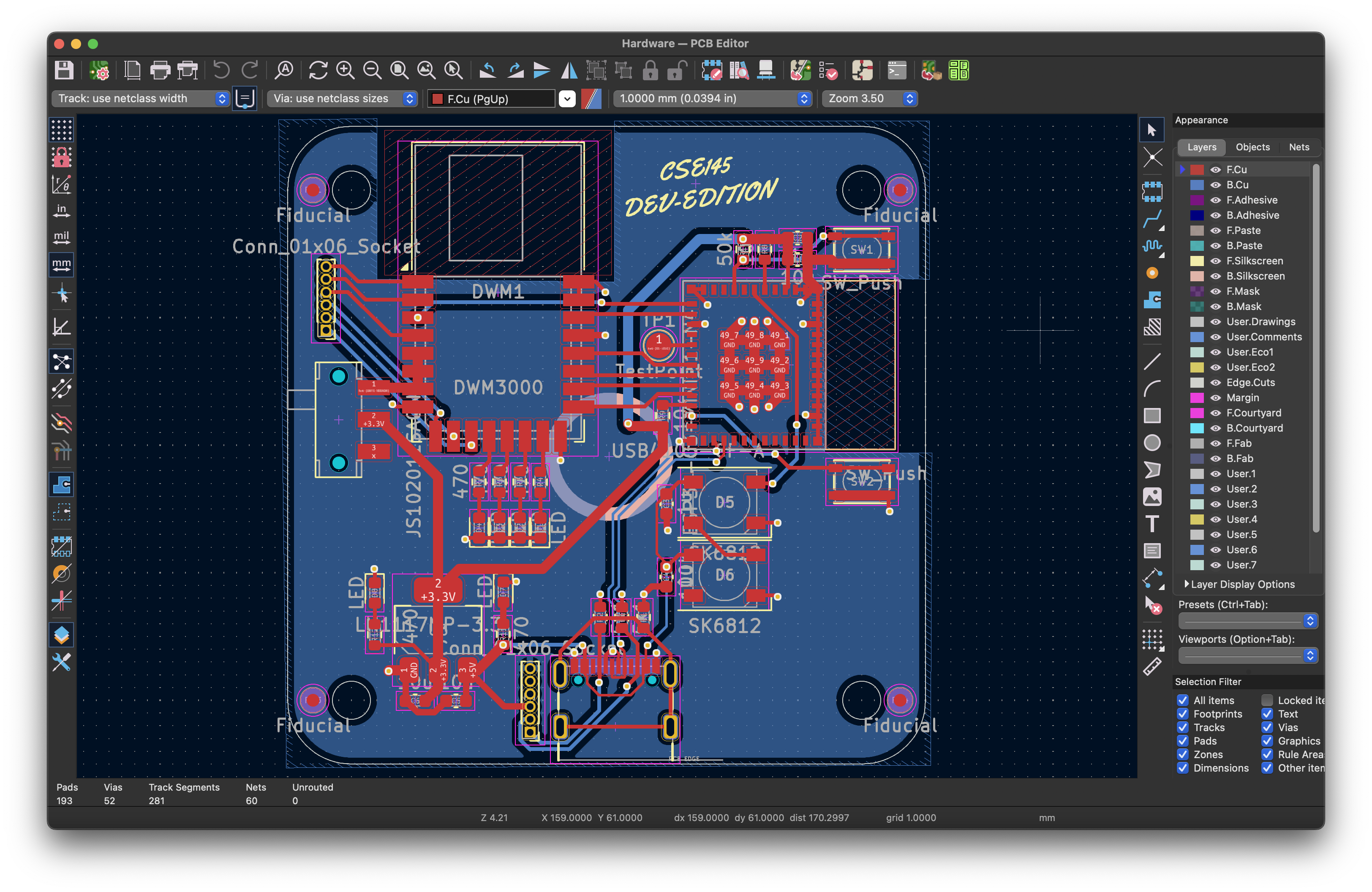Viewport: 1372px width, 892px height.
Task: Click Mirror/flip footprint icon
Action: [x=569, y=70]
